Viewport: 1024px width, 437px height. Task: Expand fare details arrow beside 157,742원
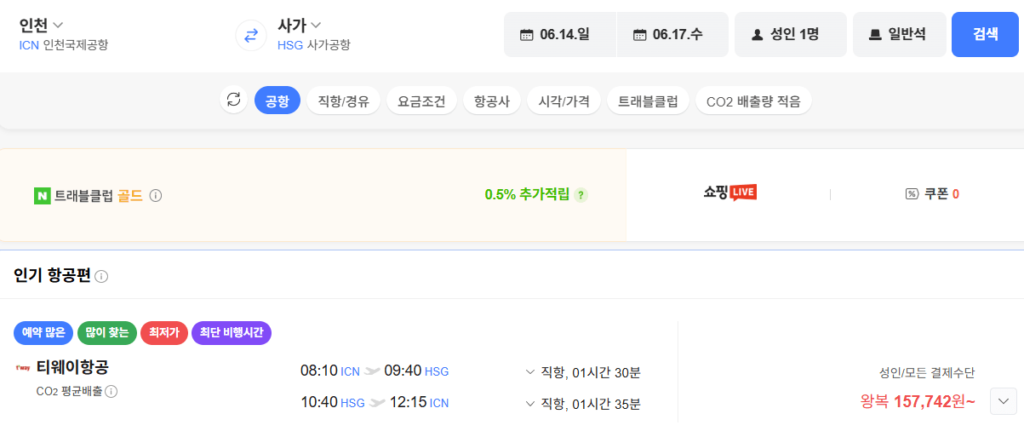coord(1003,401)
